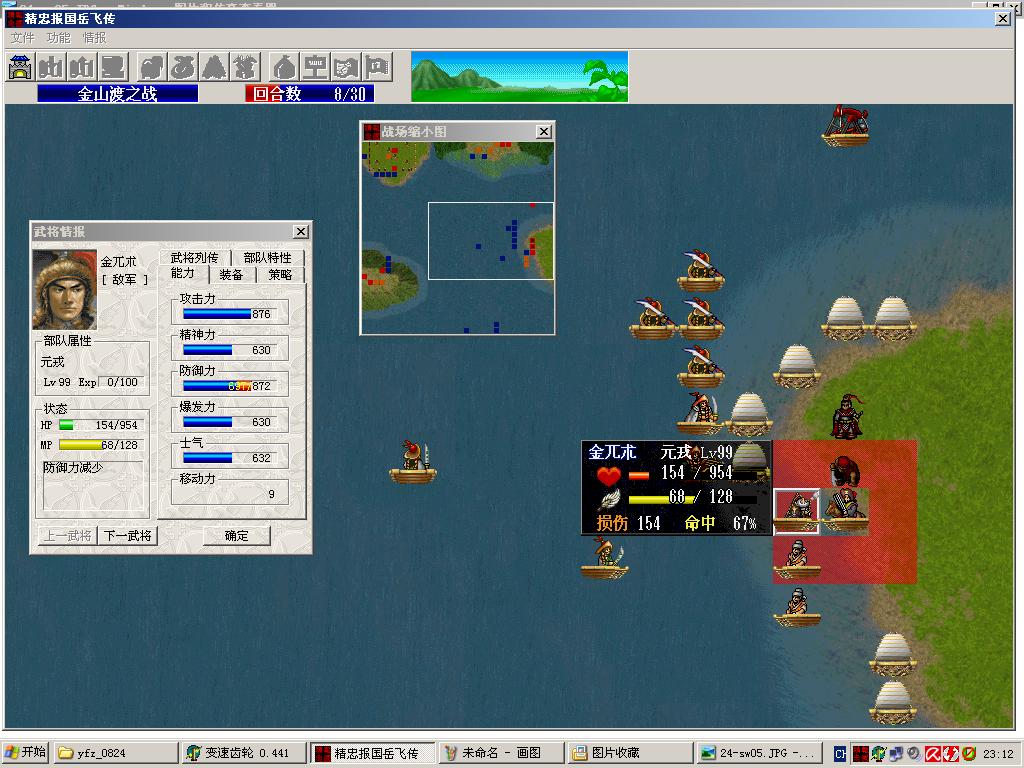The width and height of the screenshot is (1024, 768).
Task: Select the 能力 tab
Action: [183, 274]
